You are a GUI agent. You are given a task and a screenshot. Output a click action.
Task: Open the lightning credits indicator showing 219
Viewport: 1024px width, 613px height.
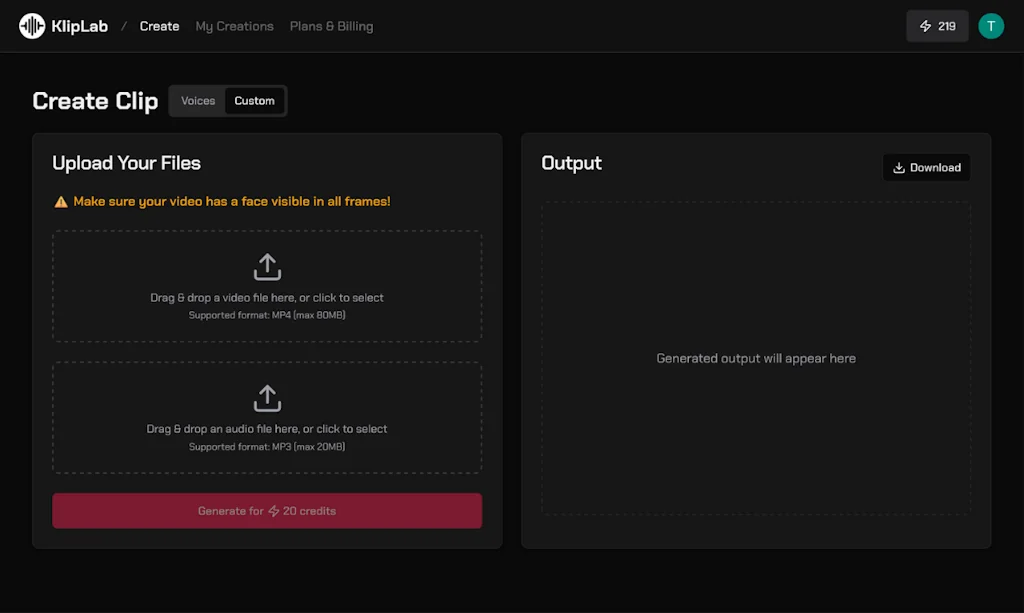point(936,25)
